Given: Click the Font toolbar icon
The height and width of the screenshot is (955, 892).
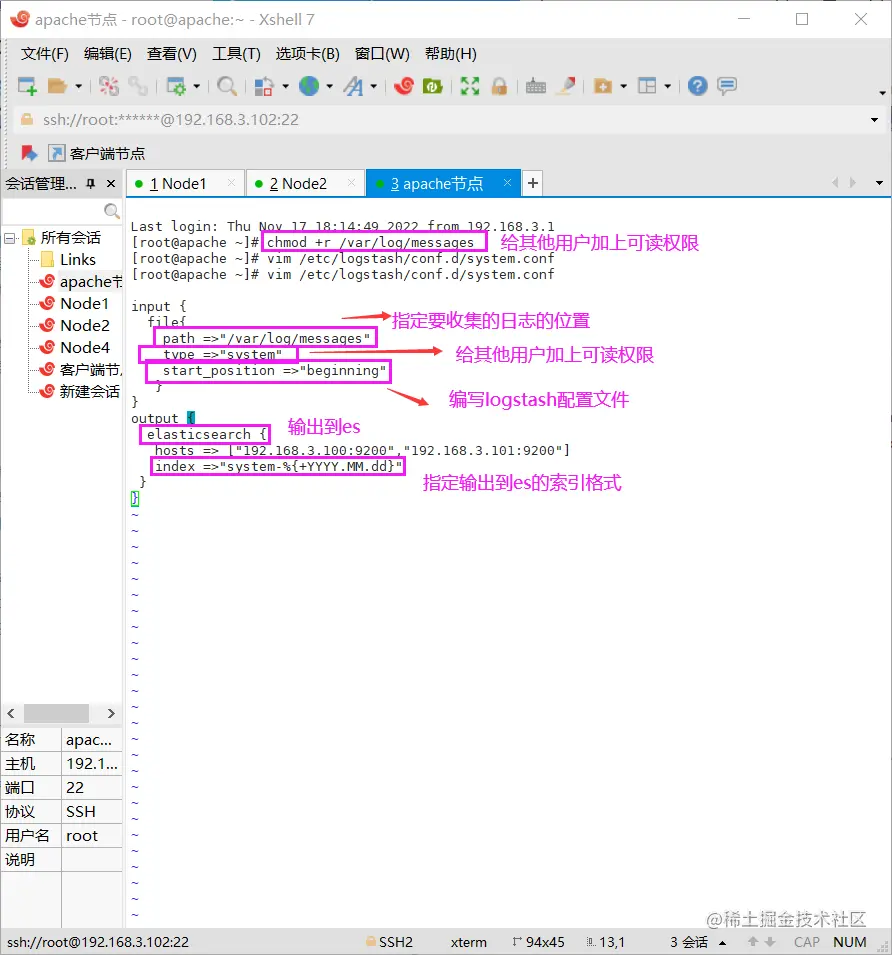Looking at the screenshot, I should click(353, 86).
